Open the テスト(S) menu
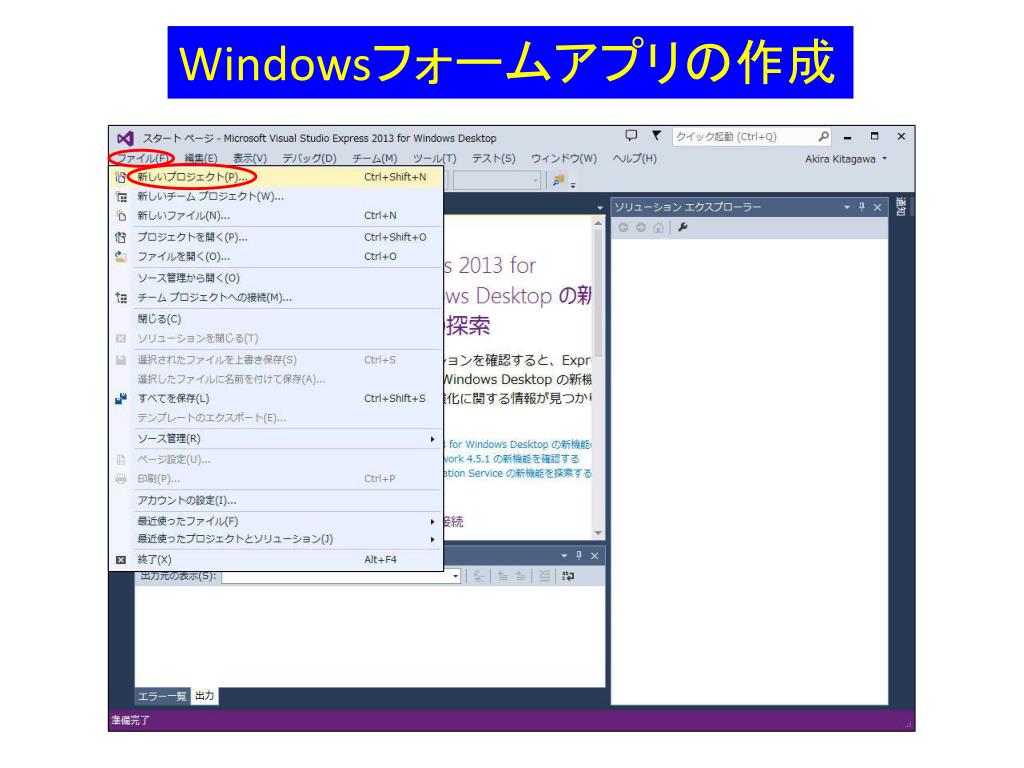This screenshot has height=768, width=1024. click(493, 158)
